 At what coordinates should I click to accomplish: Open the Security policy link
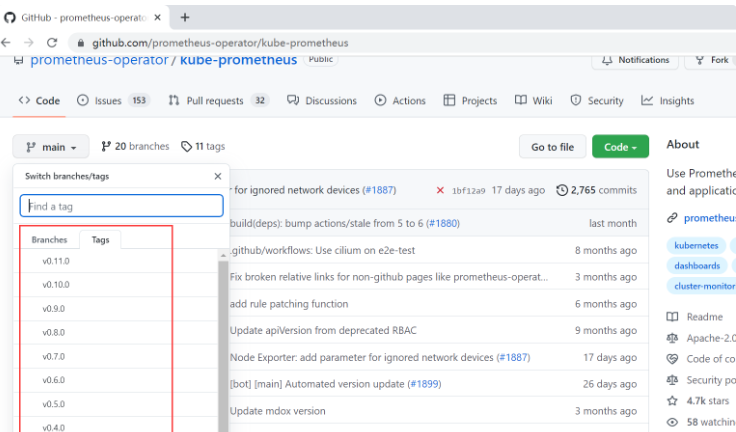pos(701,380)
